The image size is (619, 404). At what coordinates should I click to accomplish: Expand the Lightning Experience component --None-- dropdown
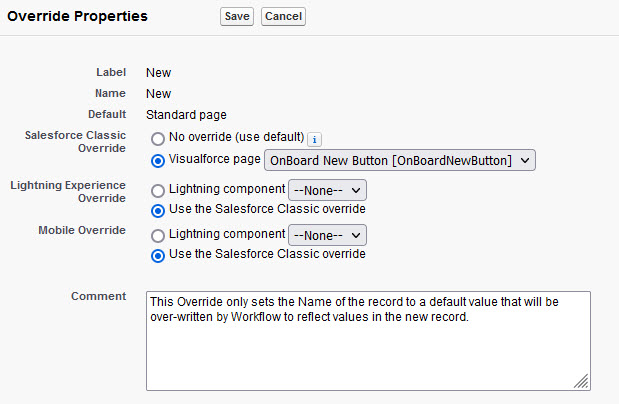click(328, 190)
